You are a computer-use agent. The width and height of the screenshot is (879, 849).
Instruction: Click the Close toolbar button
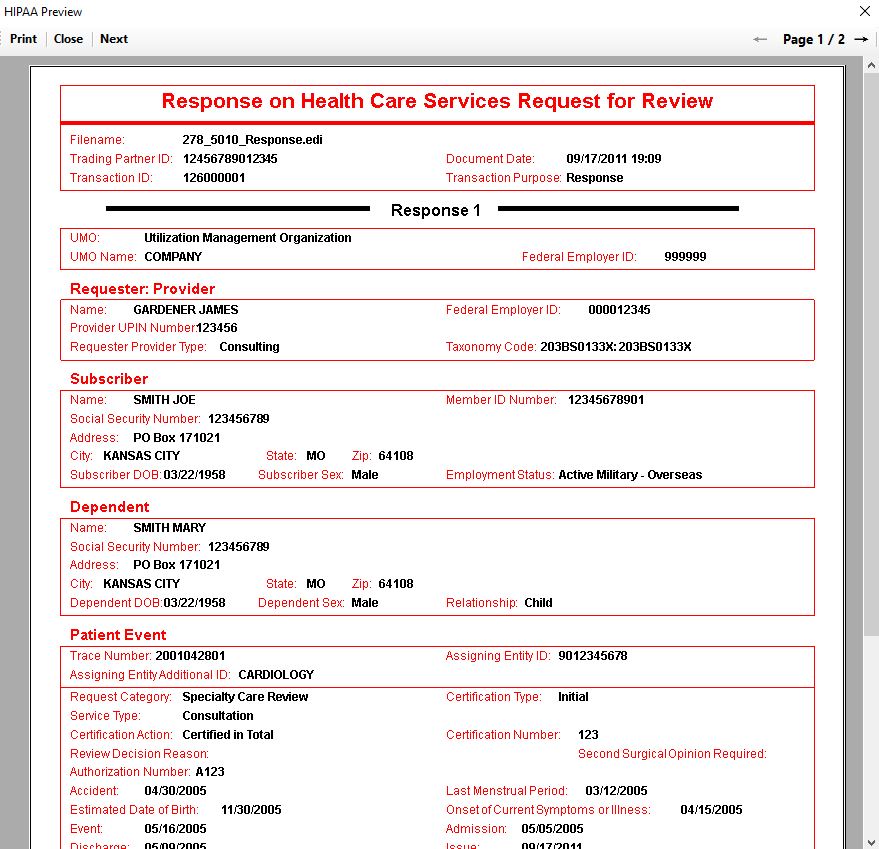(x=68, y=39)
